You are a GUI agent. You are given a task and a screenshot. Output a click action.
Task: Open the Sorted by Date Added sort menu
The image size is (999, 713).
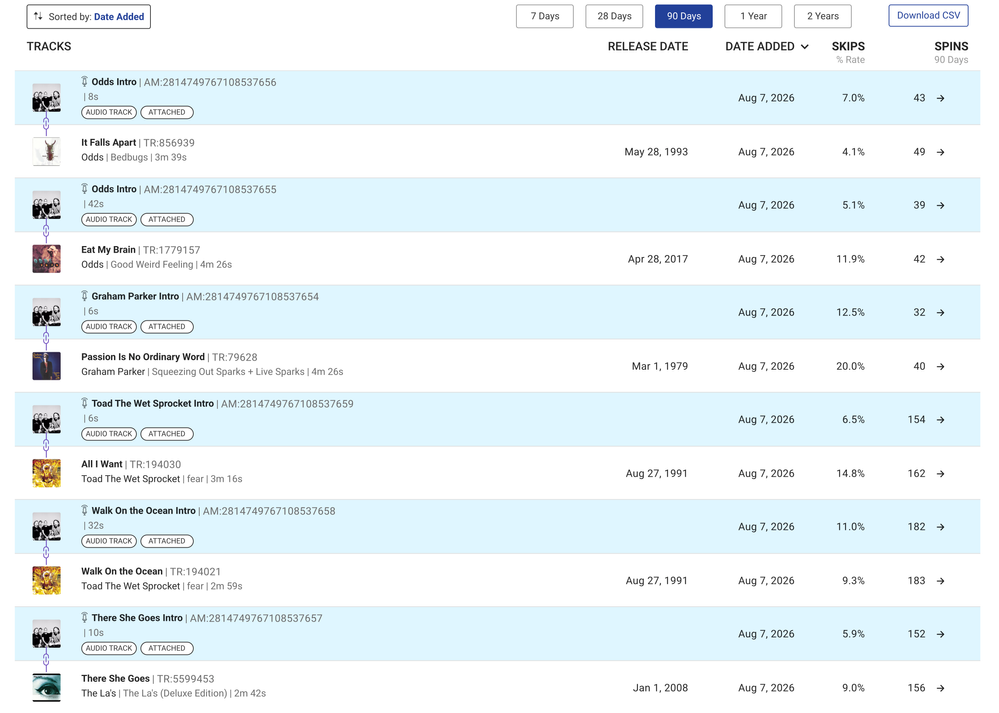[89, 17]
